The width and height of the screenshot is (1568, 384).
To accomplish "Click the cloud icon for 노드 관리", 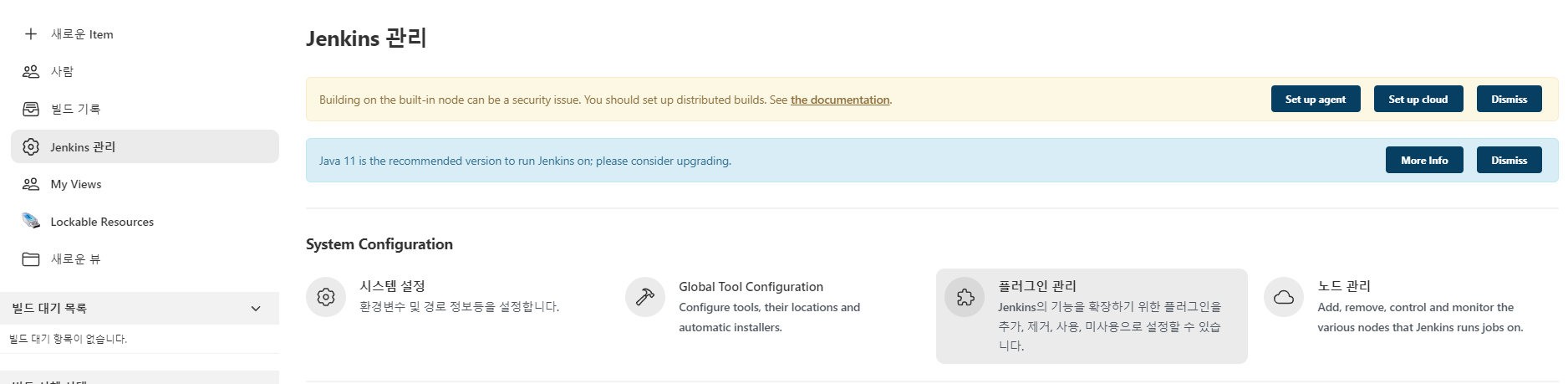I will (x=1284, y=297).
